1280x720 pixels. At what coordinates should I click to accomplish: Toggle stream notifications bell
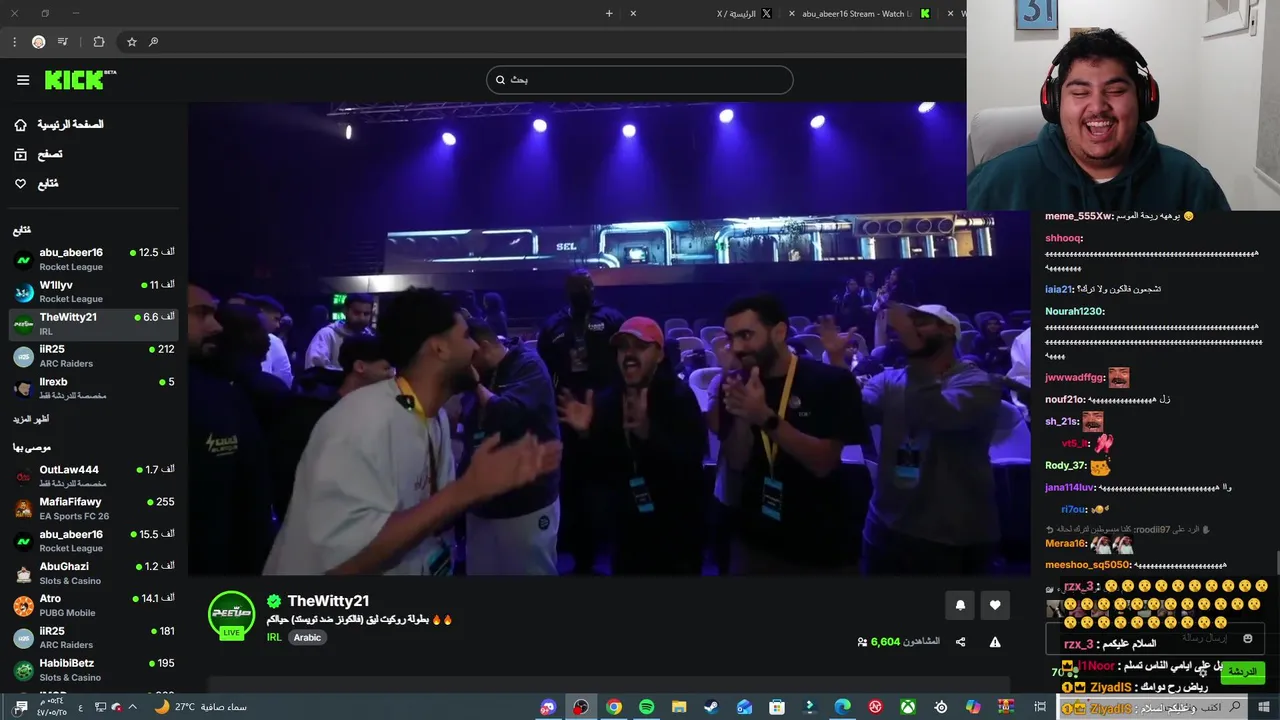point(960,605)
